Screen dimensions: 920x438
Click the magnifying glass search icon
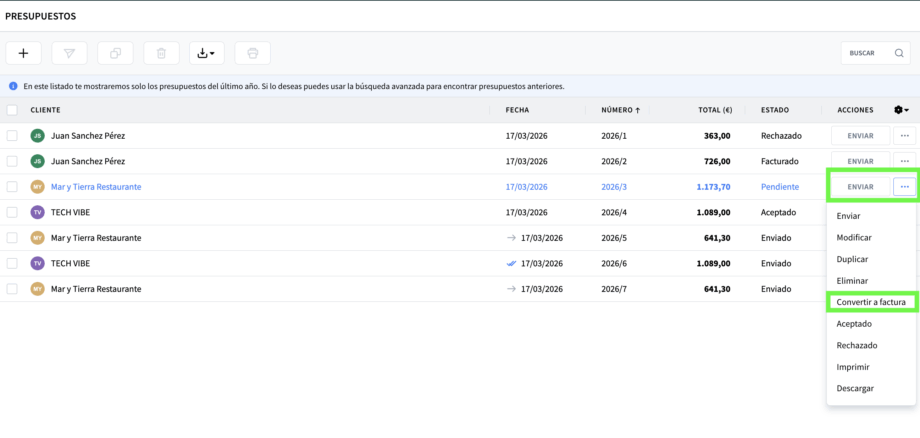pyautogui.click(x=899, y=53)
